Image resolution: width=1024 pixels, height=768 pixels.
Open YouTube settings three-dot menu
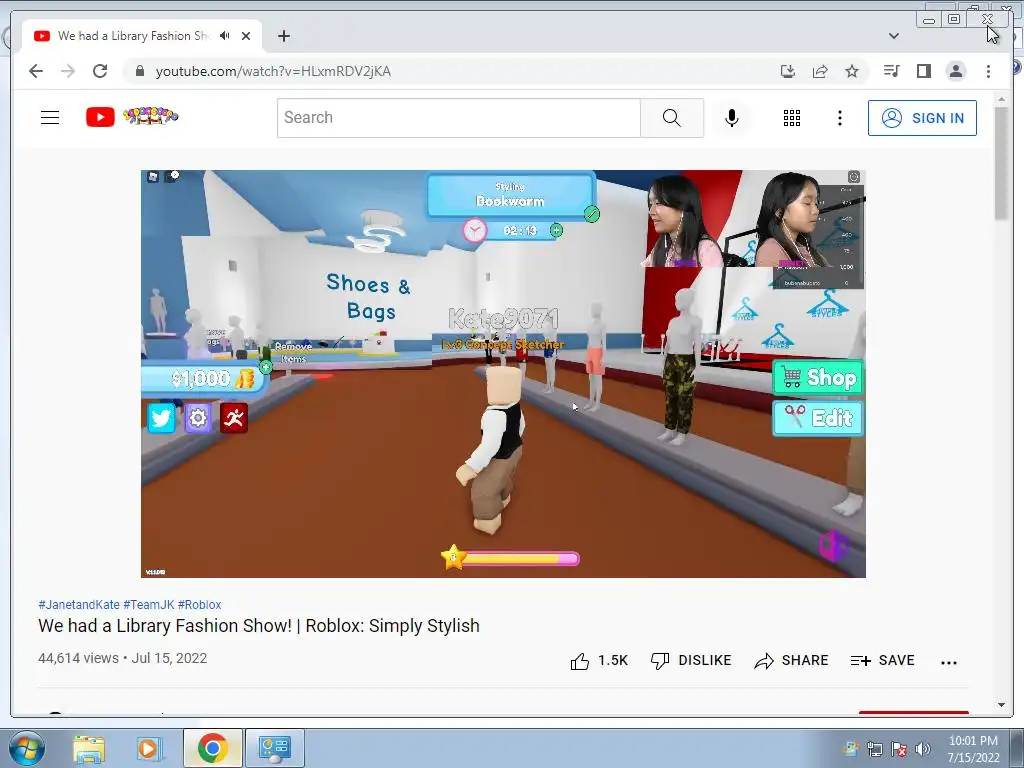(840, 118)
